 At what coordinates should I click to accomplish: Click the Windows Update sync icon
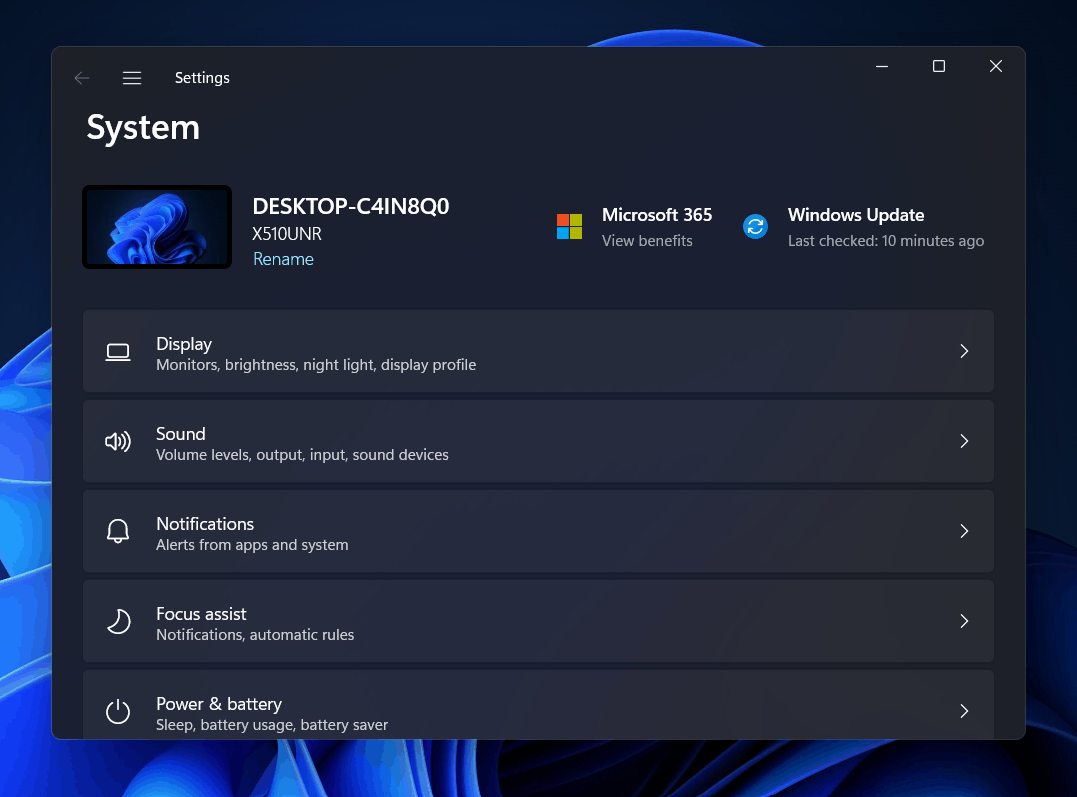pyautogui.click(x=755, y=227)
